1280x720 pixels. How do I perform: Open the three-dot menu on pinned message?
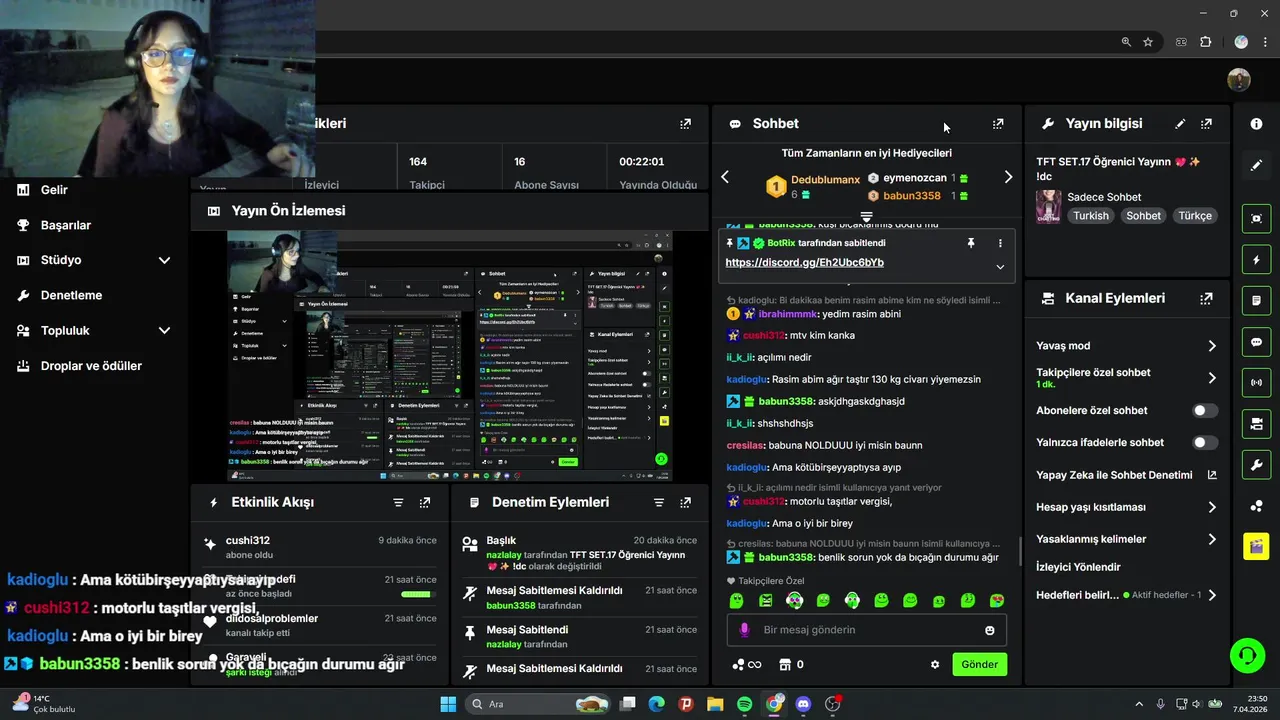click(x=999, y=243)
